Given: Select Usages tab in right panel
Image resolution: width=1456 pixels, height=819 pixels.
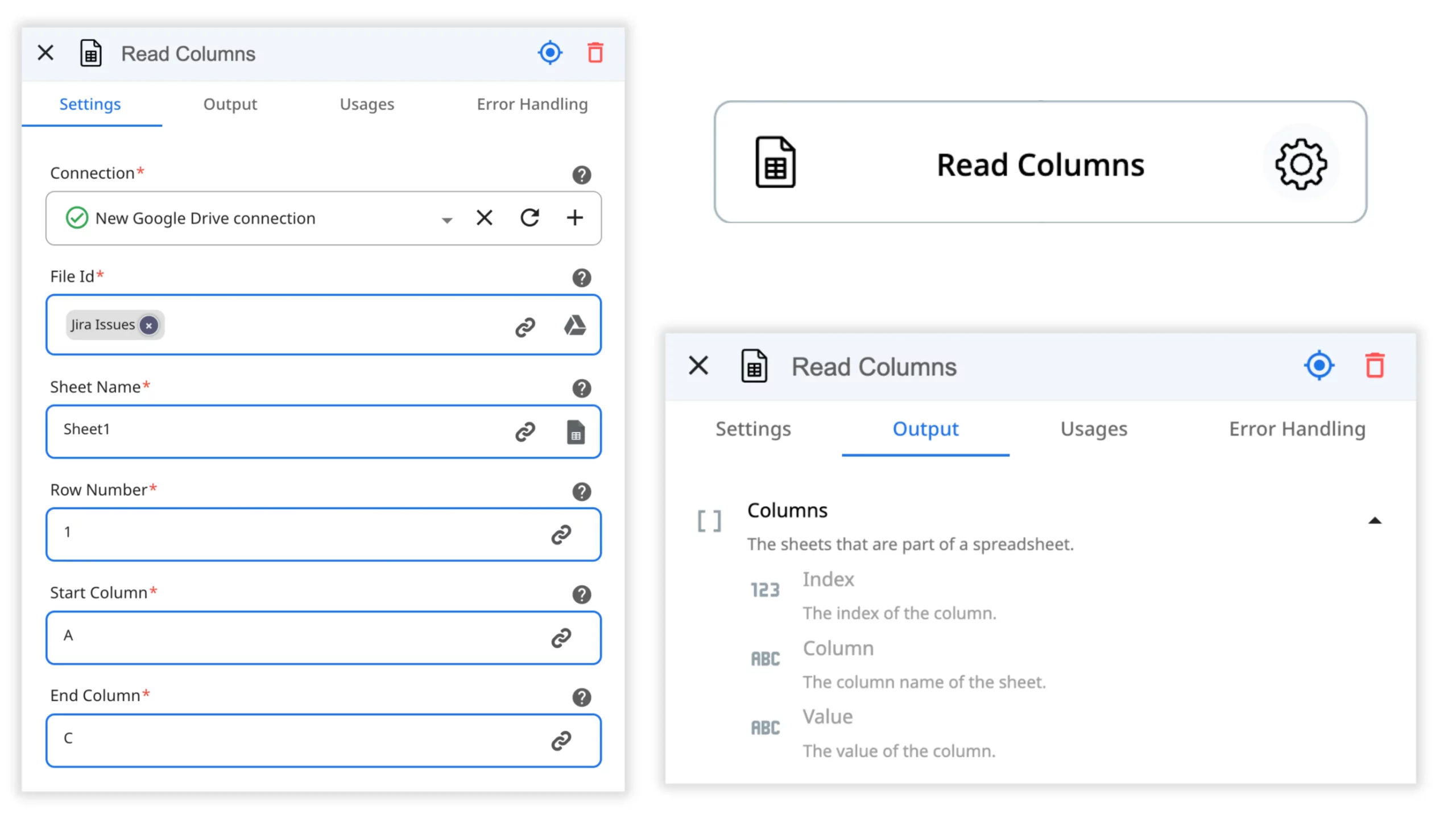Looking at the screenshot, I should pyautogui.click(x=1093, y=429).
